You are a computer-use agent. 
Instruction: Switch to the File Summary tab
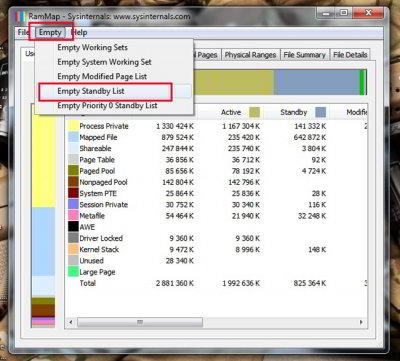[x=304, y=55]
